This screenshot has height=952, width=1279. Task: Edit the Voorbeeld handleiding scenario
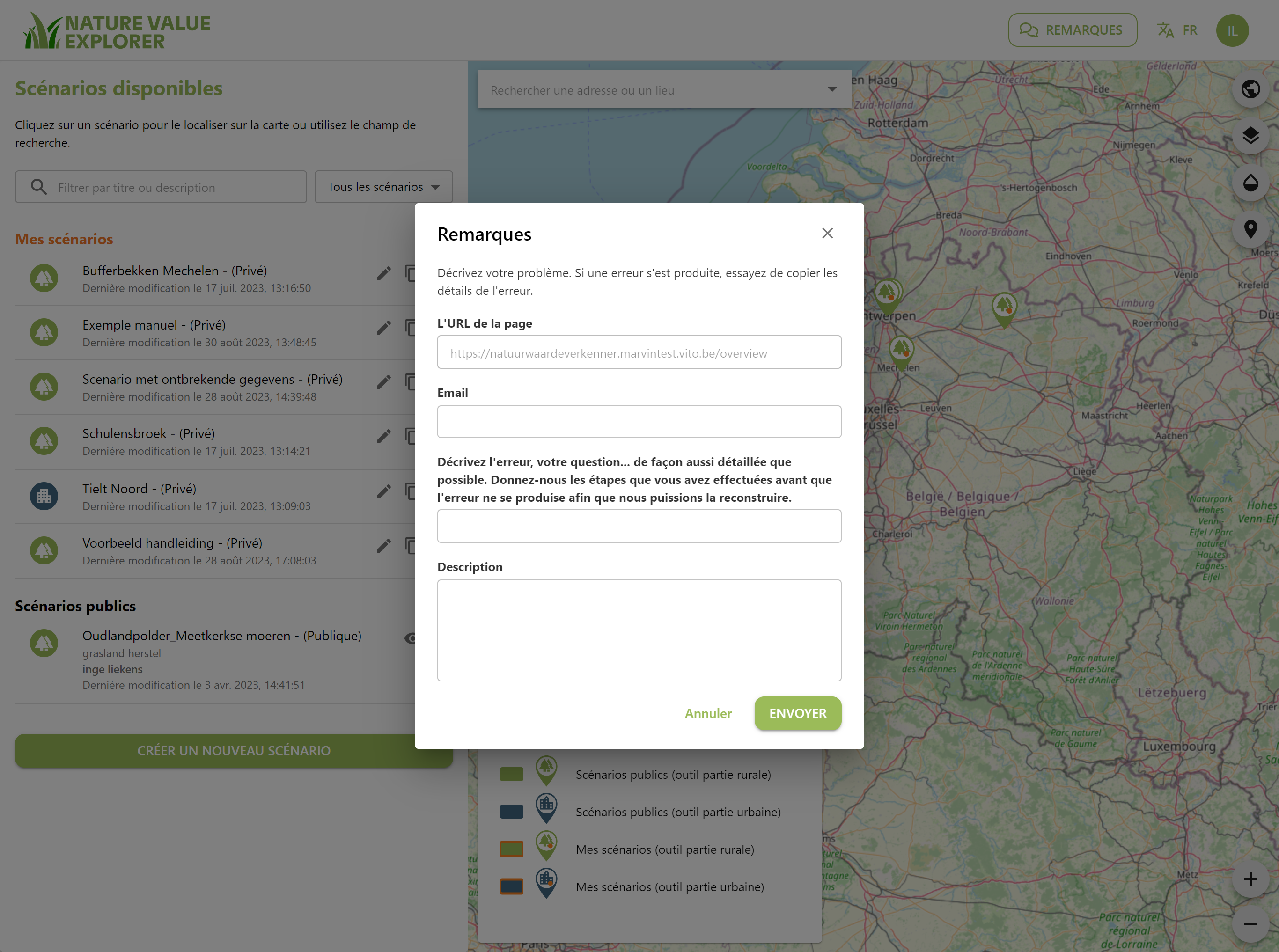(x=384, y=546)
